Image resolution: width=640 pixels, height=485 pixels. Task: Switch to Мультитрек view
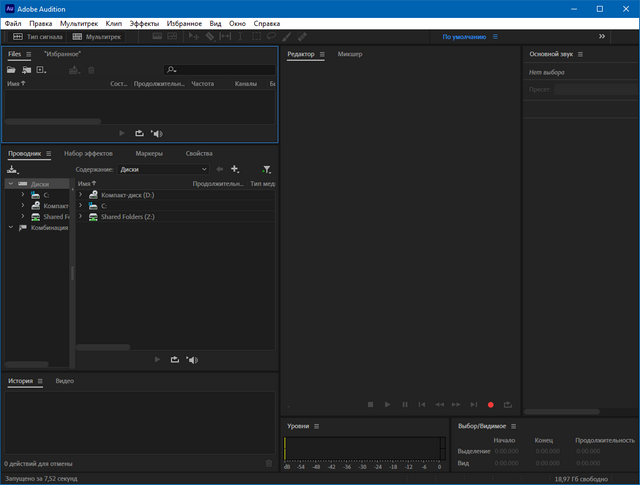pyautogui.click(x=98, y=37)
